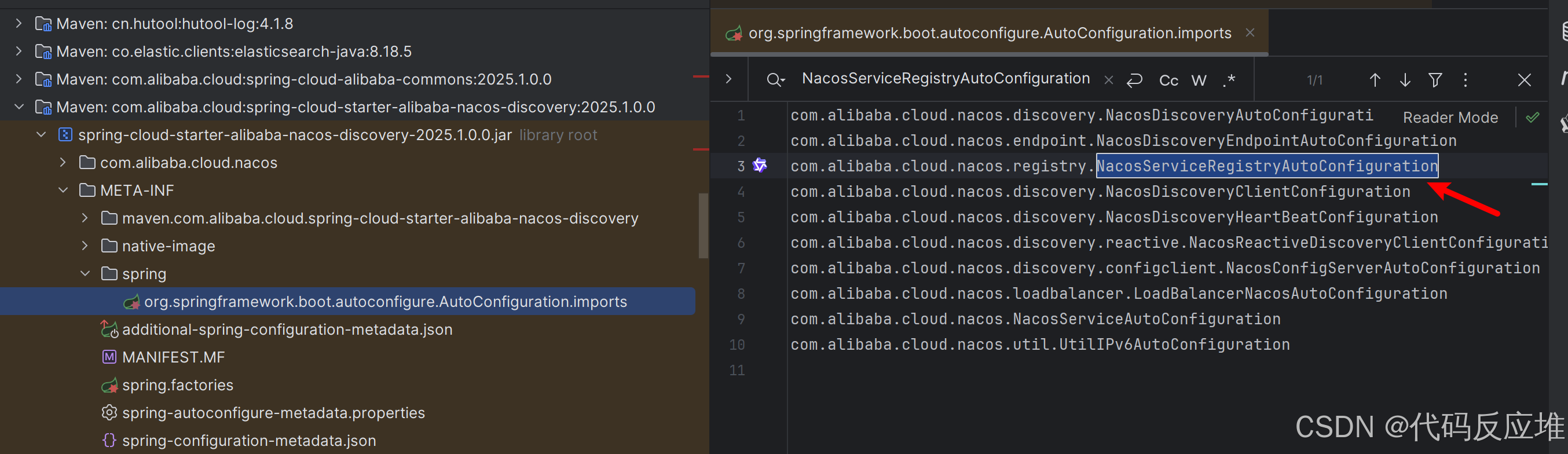1568x454 pixels.
Task: Expand the replace field chevron
Action: (728, 79)
